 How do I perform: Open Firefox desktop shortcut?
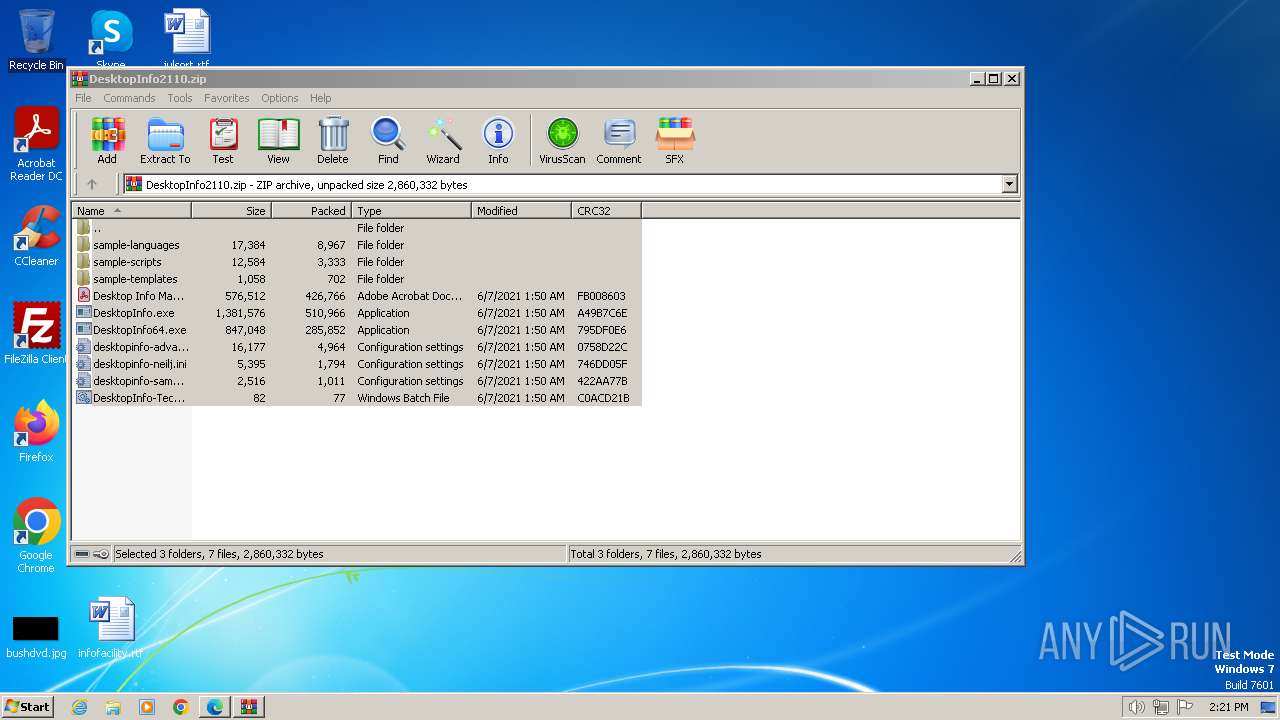click(x=36, y=432)
